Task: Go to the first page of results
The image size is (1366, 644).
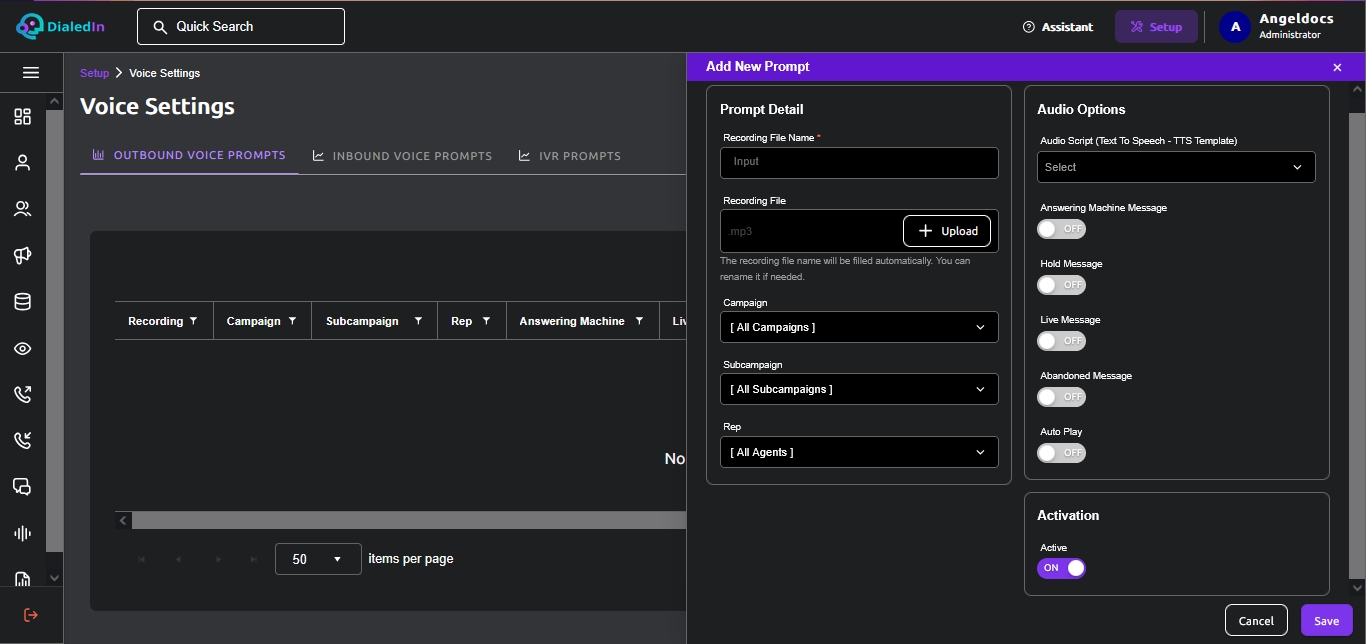Action: pos(142,559)
